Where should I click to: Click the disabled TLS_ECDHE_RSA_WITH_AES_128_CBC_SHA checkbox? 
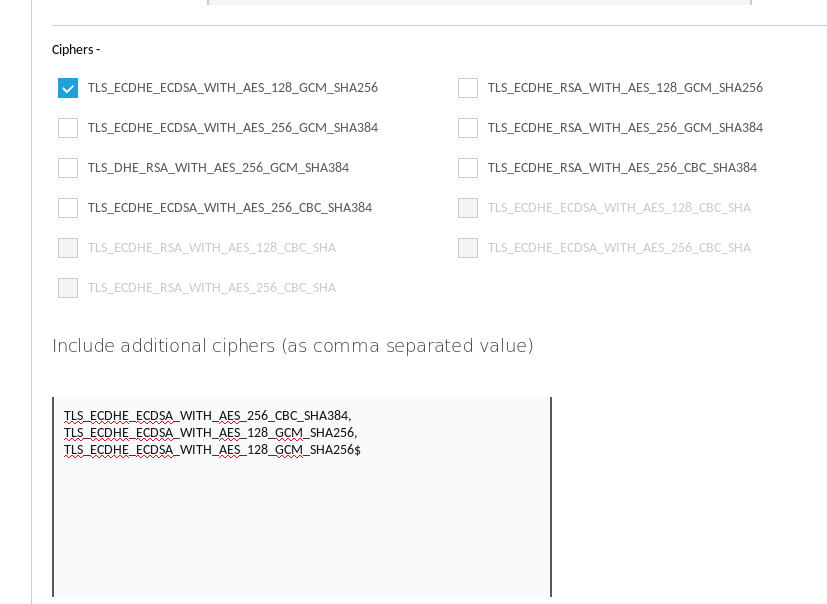[68, 248]
